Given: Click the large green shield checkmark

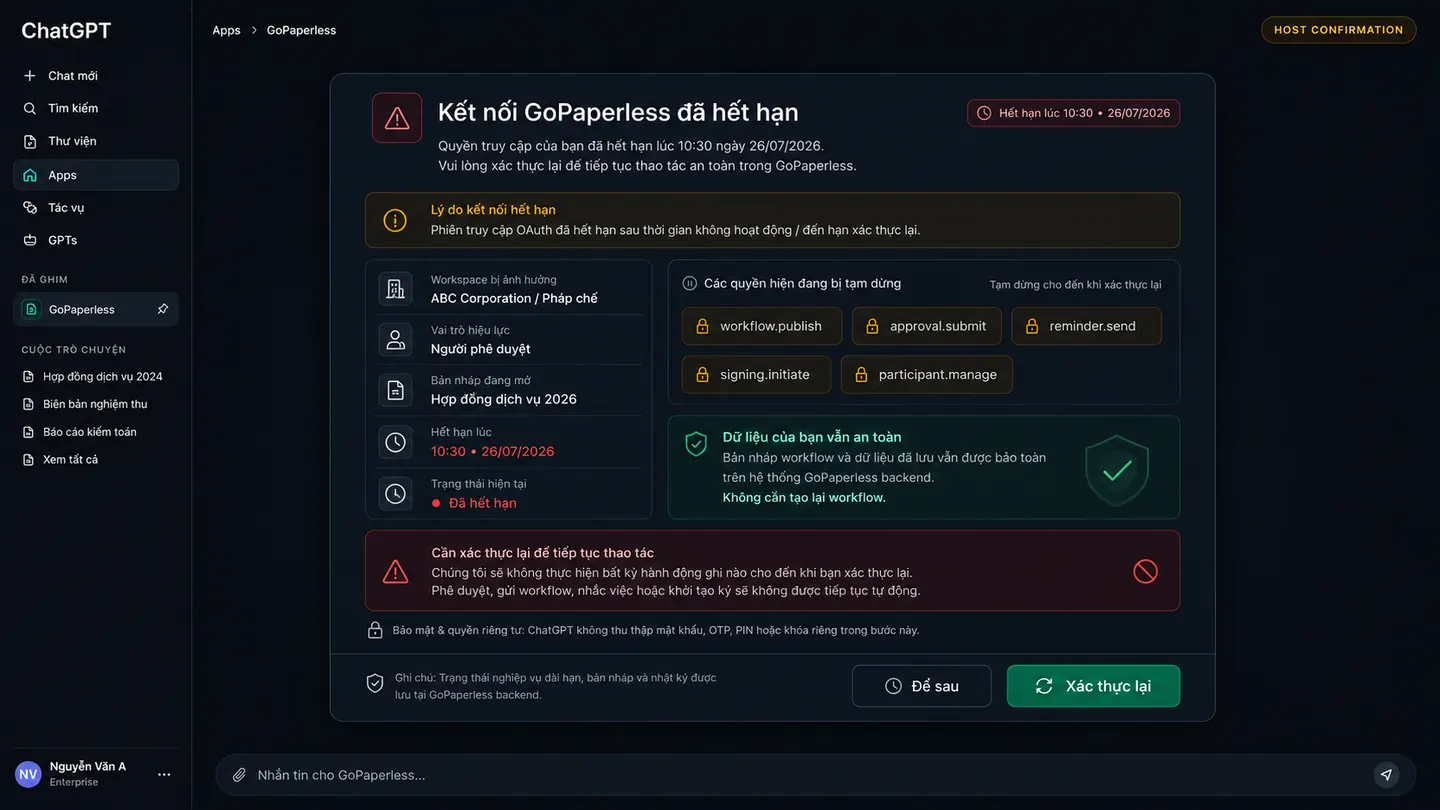Looking at the screenshot, I should (x=1117, y=469).
